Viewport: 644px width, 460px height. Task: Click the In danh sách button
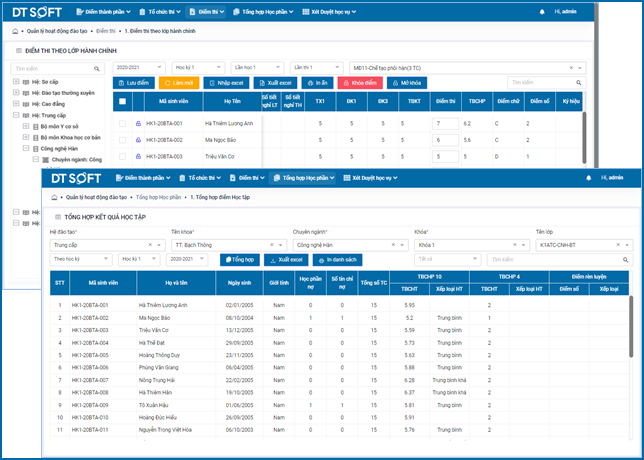click(x=338, y=260)
